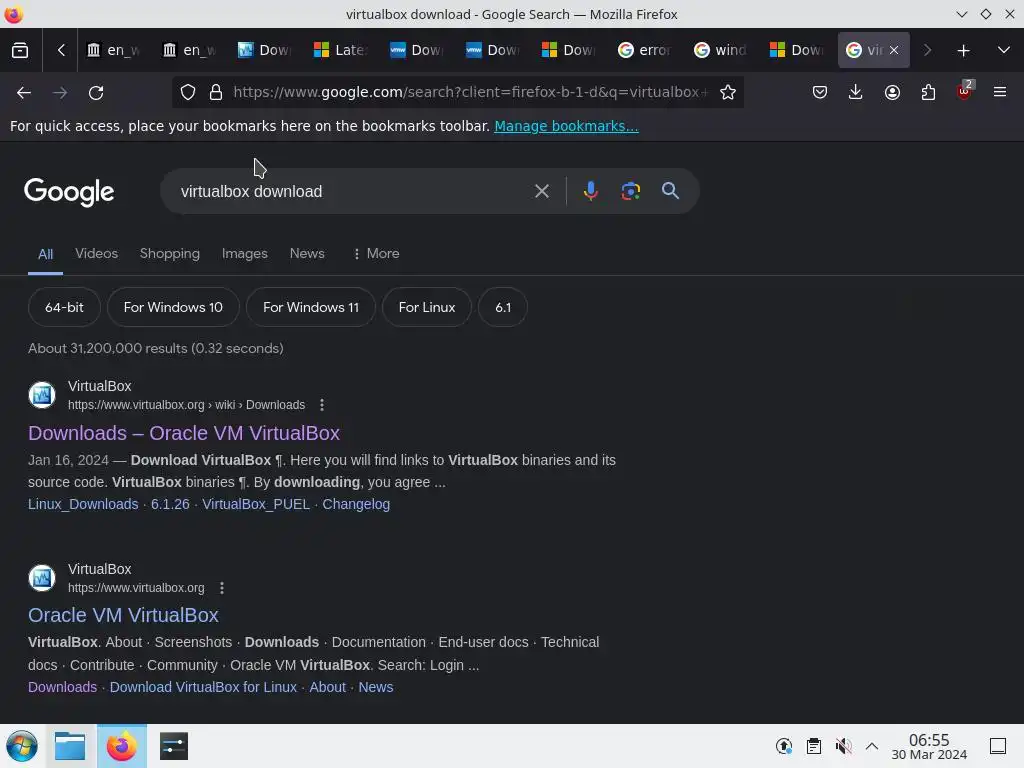Open Firefox View tab overview icon
Viewport: 1024px width, 768px height.
[20, 50]
